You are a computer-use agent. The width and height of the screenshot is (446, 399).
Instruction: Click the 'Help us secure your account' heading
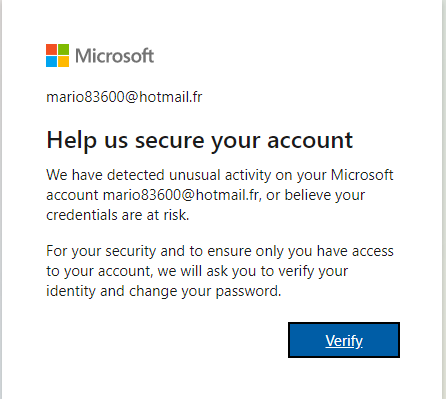coord(199,141)
